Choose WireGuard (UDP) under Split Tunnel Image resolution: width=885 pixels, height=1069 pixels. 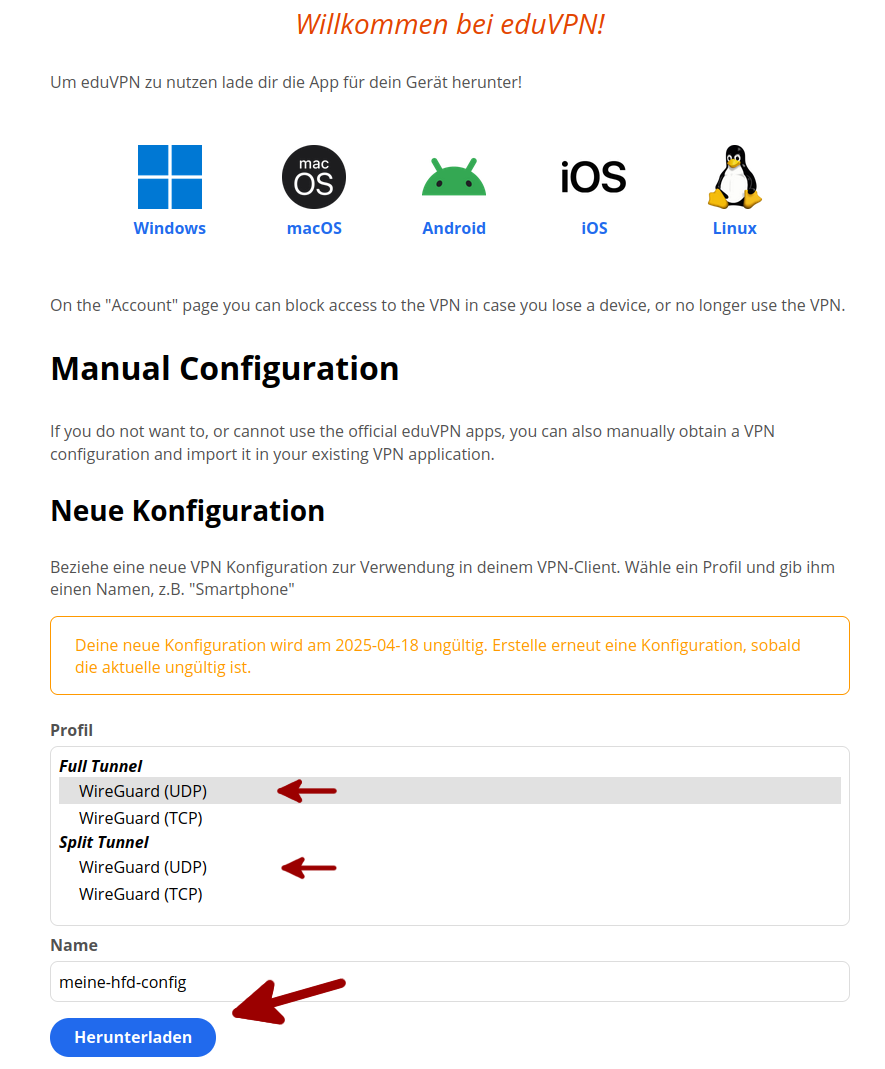pyautogui.click(x=143, y=867)
